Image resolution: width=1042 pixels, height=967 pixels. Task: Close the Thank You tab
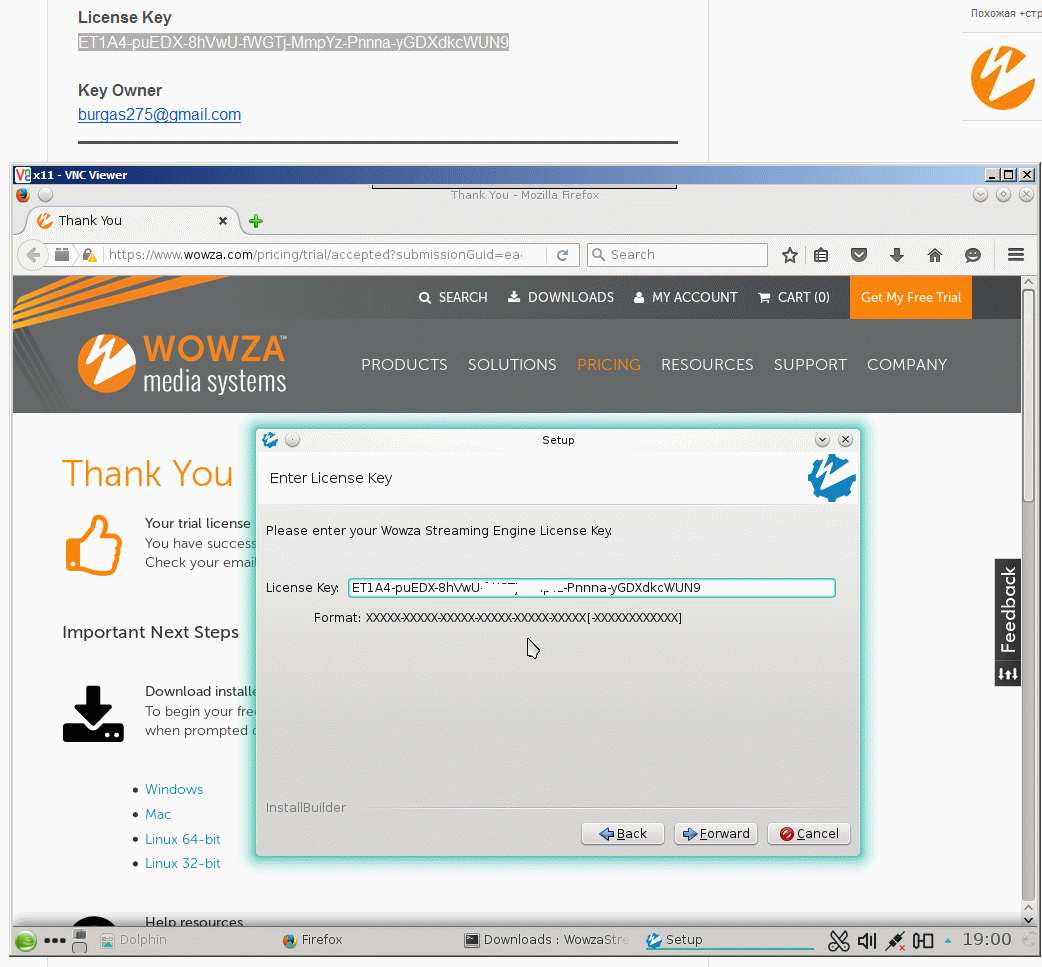(223, 221)
